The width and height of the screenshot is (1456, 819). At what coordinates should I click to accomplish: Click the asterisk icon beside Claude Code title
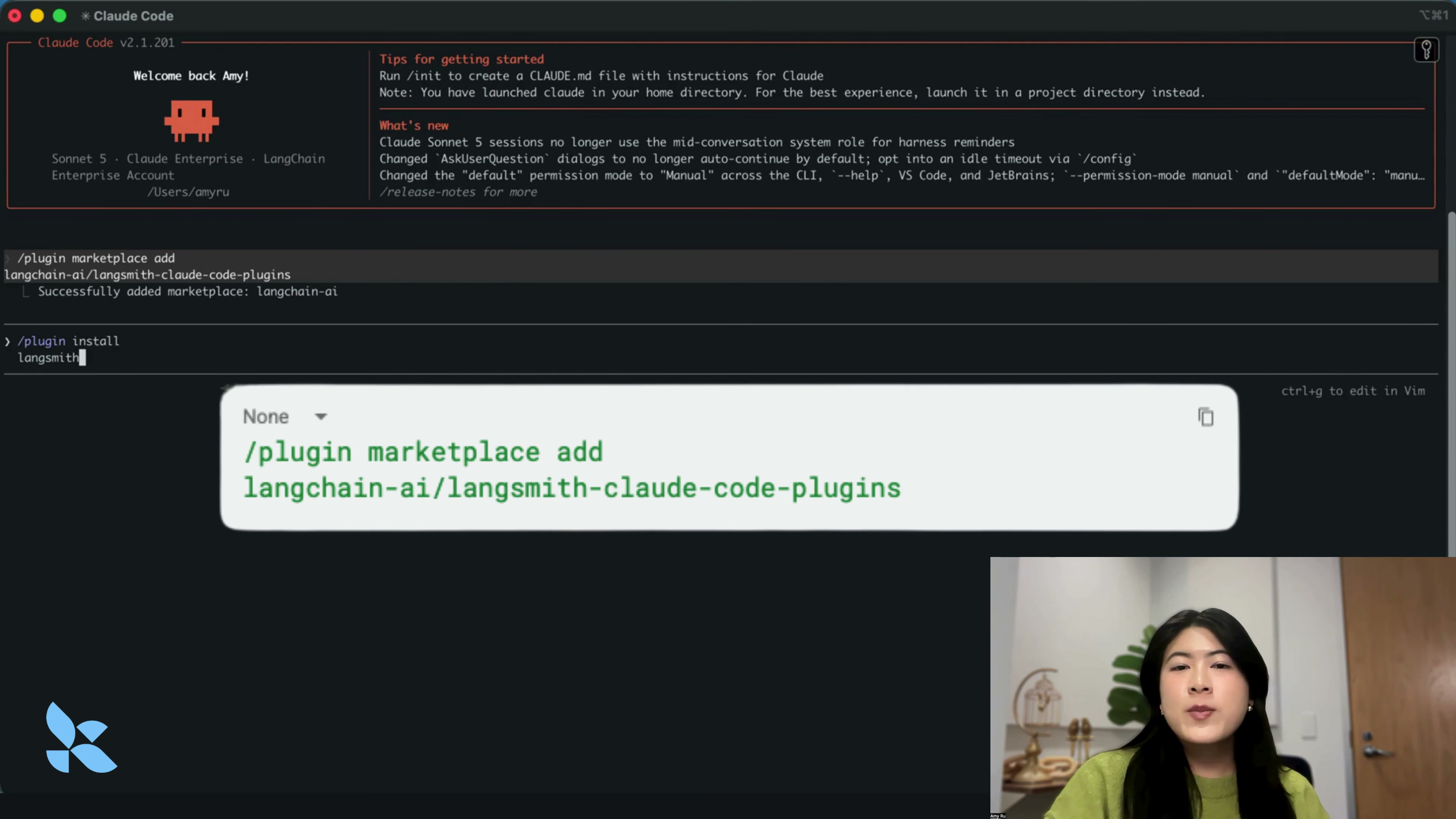[85, 16]
